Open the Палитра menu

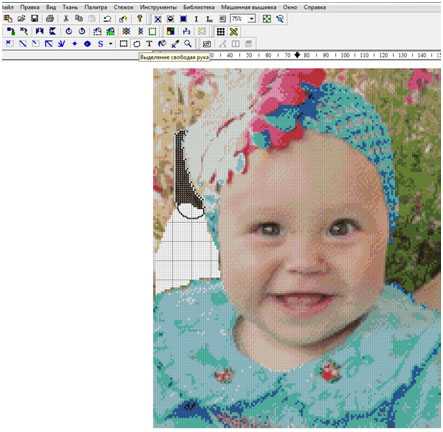[x=96, y=7]
